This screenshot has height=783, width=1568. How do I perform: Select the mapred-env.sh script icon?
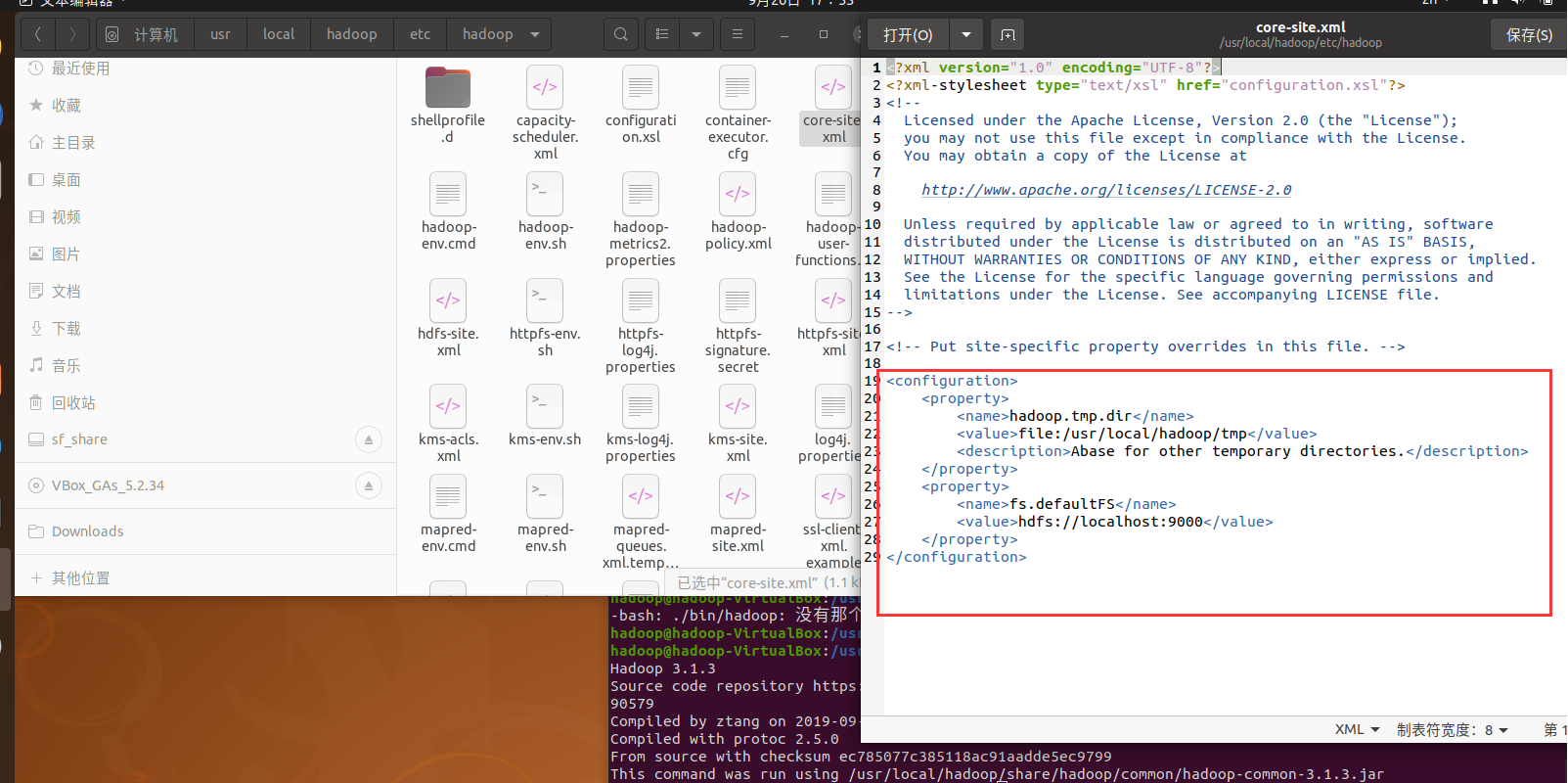545,496
